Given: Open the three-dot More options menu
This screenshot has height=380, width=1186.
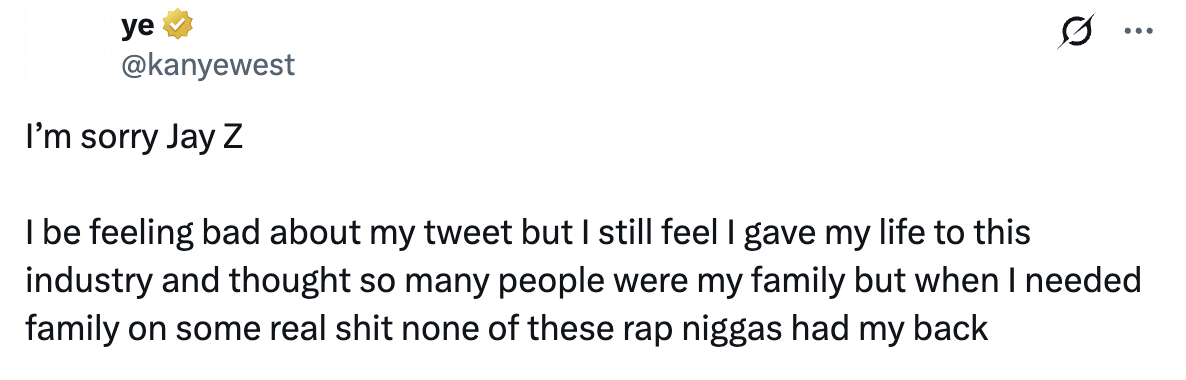Looking at the screenshot, I should point(1140,33).
